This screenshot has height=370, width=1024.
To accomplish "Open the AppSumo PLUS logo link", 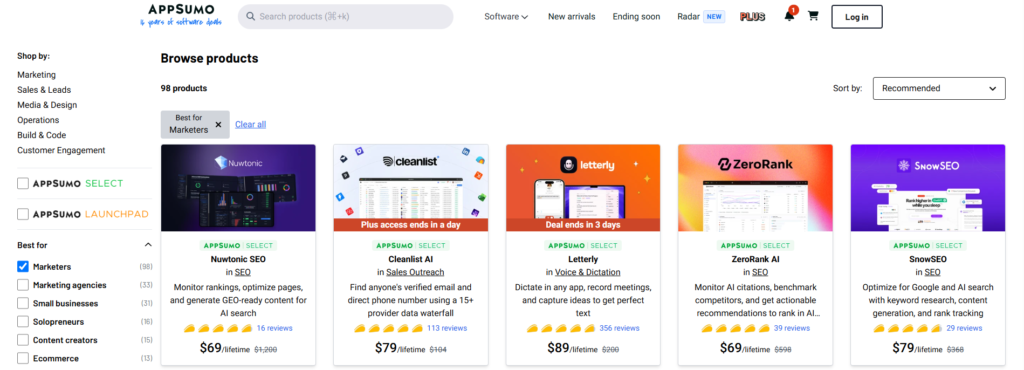I will [x=752, y=16].
